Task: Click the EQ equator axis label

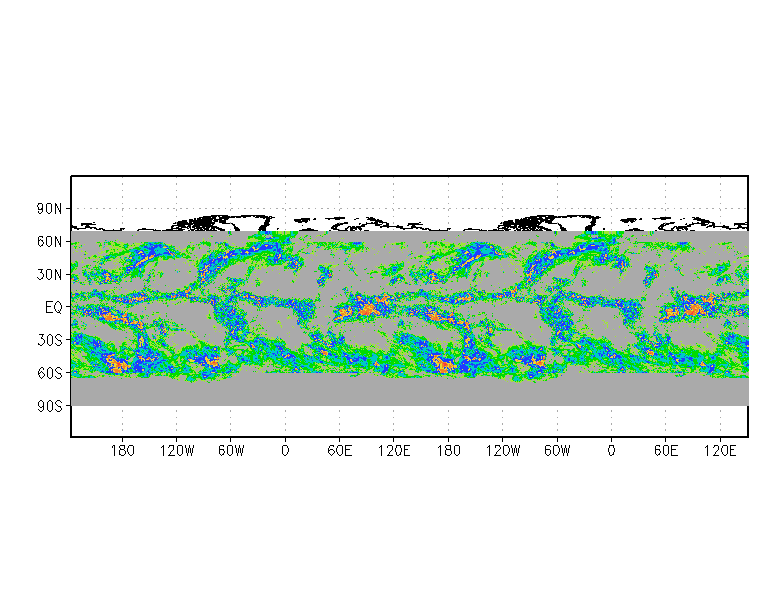Action: point(54,308)
